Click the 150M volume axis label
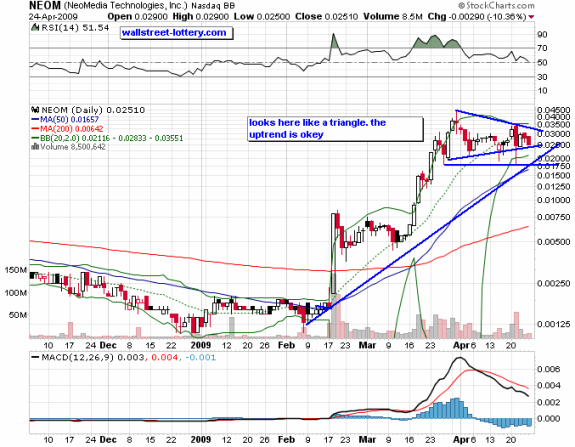This screenshot has height=447, width=575. 15,270
